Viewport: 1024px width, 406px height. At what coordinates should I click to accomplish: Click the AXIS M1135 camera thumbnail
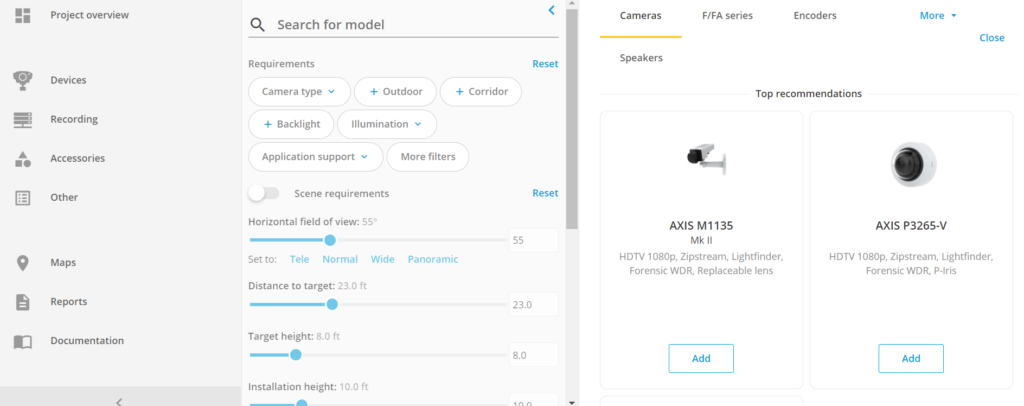[705, 159]
